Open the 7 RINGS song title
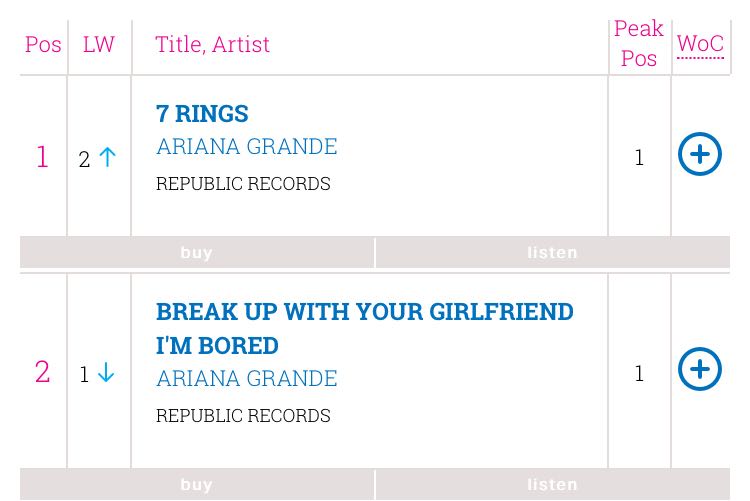The image size is (750, 501). (x=202, y=113)
